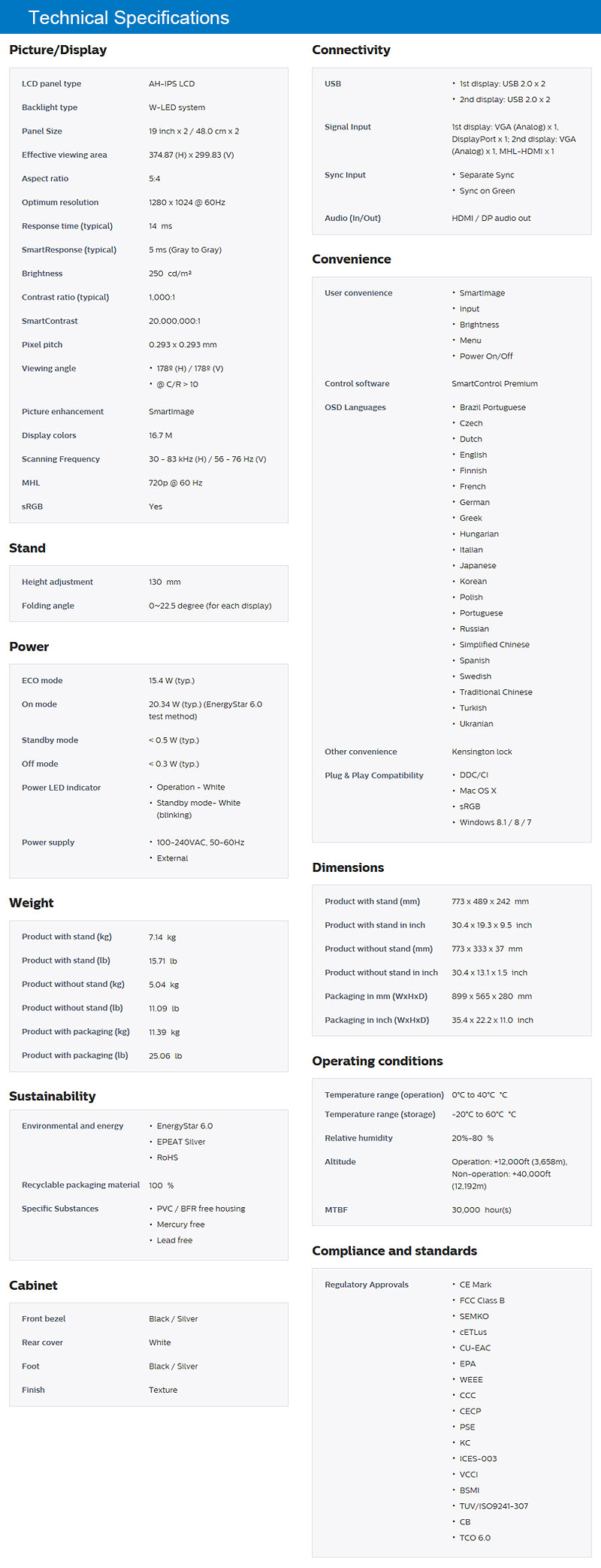Click Kensington lock under Other convenience
The width and height of the screenshot is (601, 1568).
[x=482, y=752]
